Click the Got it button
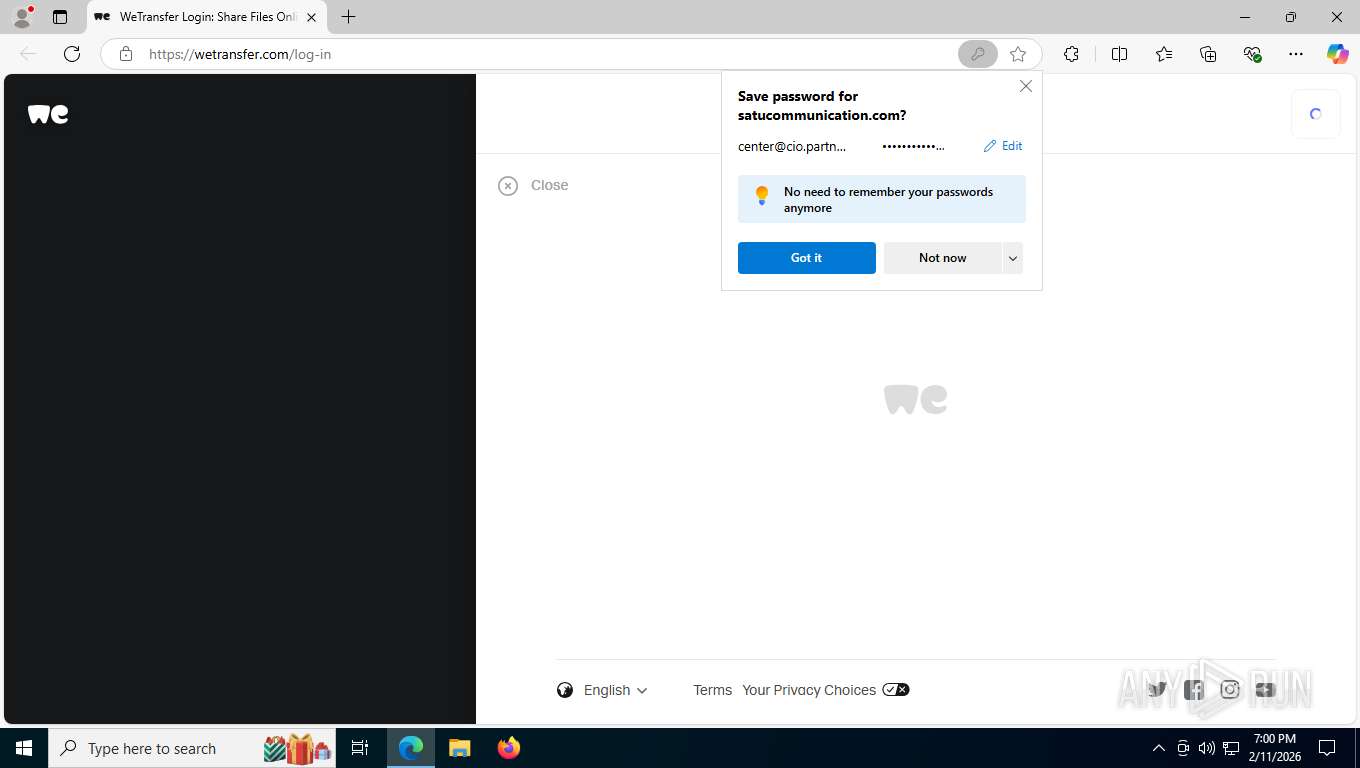Screen dimensions: 1360x768 coord(807,258)
